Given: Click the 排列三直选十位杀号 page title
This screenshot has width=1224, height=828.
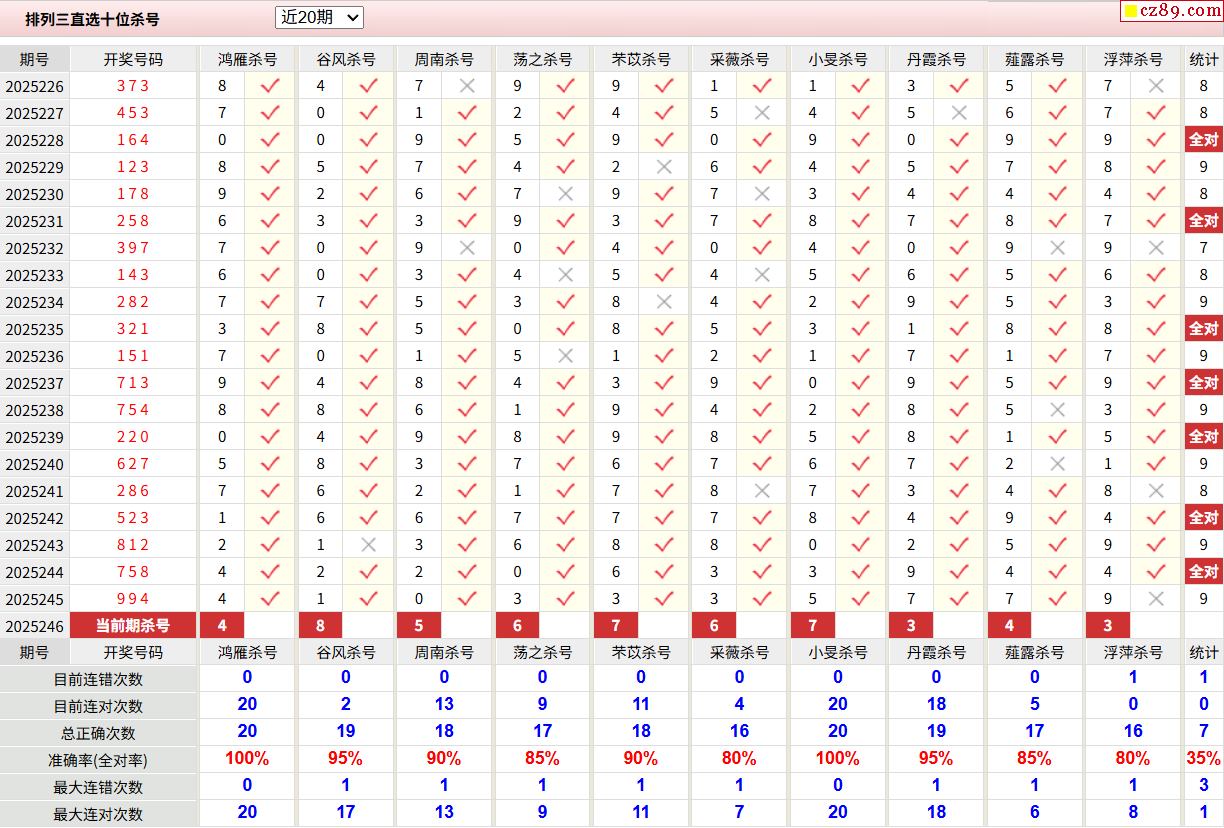Looking at the screenshot, I should (x=92, y=19).
